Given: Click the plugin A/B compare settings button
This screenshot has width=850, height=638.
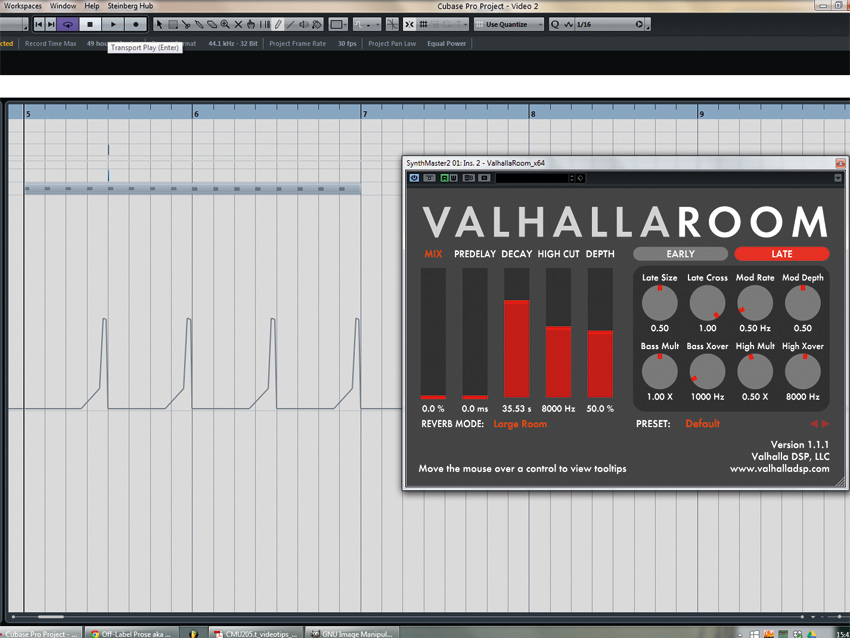Looking at the screenshot, I should [468, 178].
